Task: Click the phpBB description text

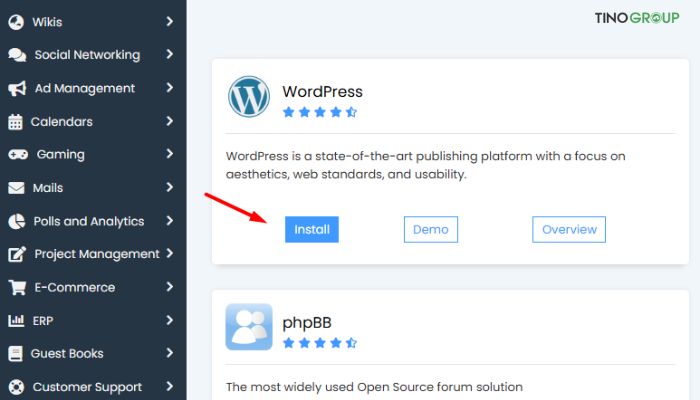Action: [x=374, y=387]
